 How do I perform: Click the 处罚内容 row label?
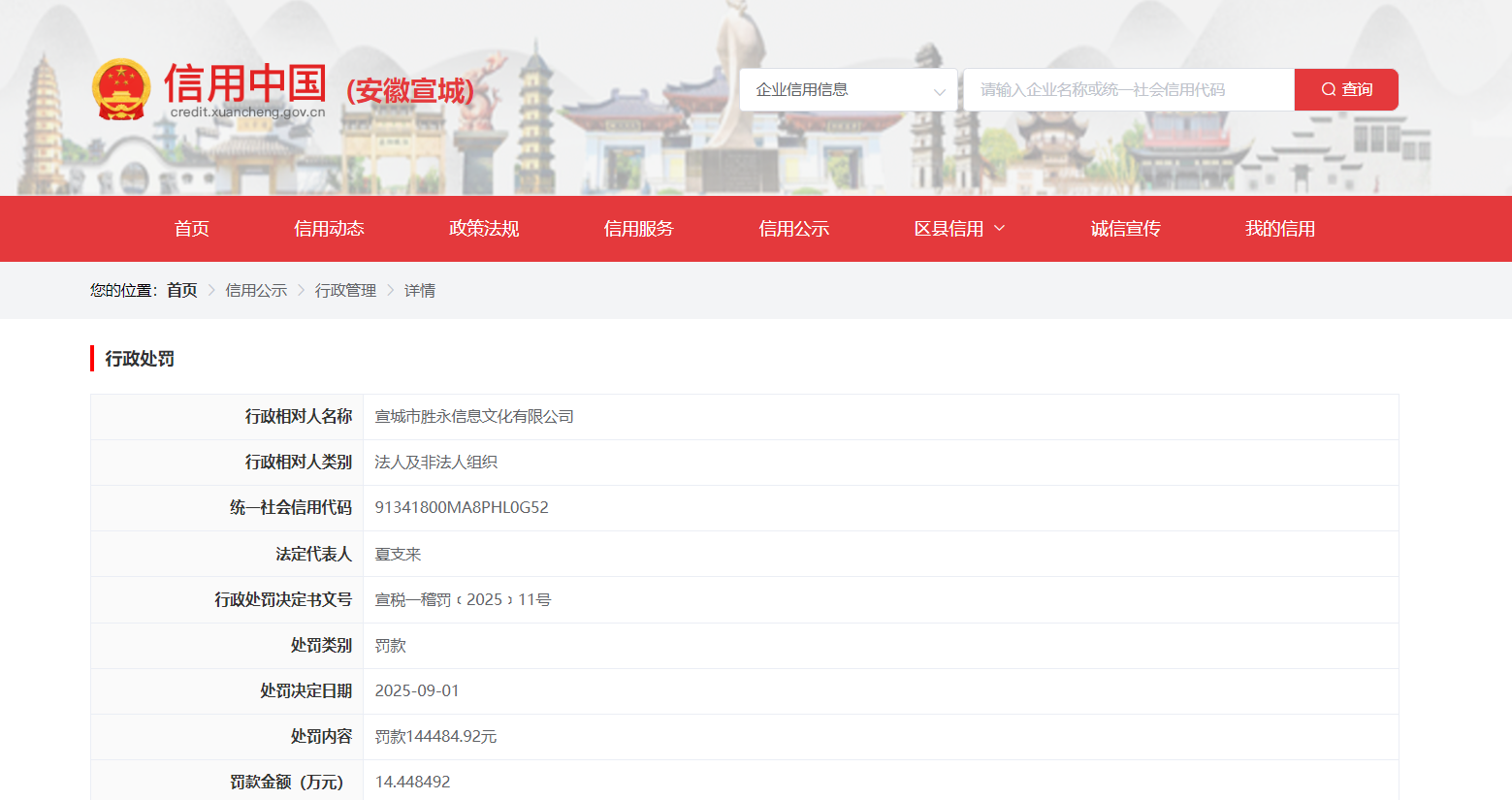pyautogui.click(x=322, y=737)
